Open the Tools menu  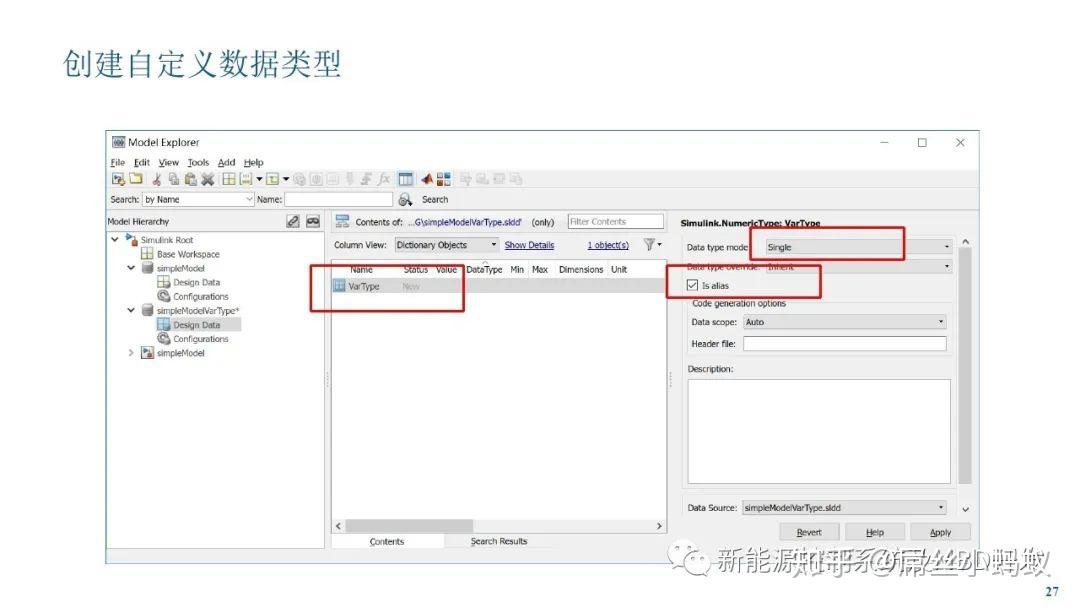(x=197, y=162)
